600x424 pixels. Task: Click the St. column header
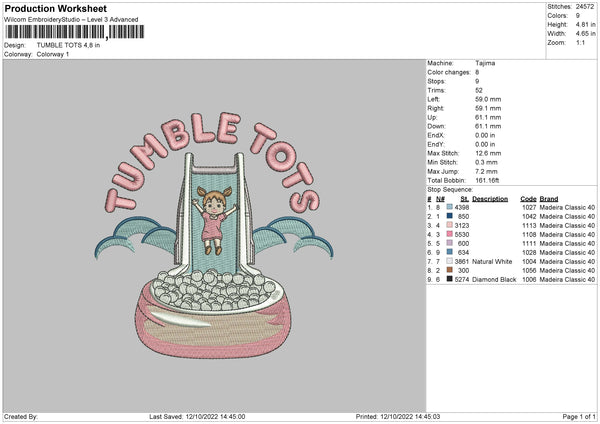464,198
